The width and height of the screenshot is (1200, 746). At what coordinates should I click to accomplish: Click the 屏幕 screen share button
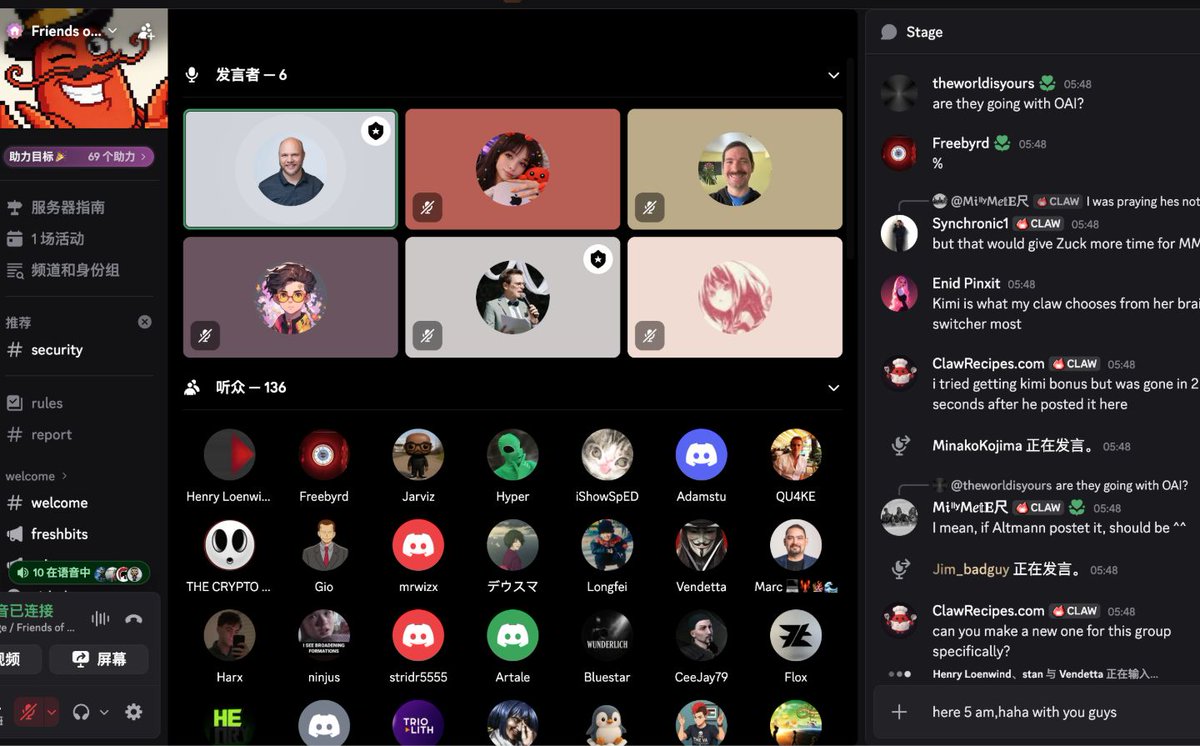(x=100, y=659)
